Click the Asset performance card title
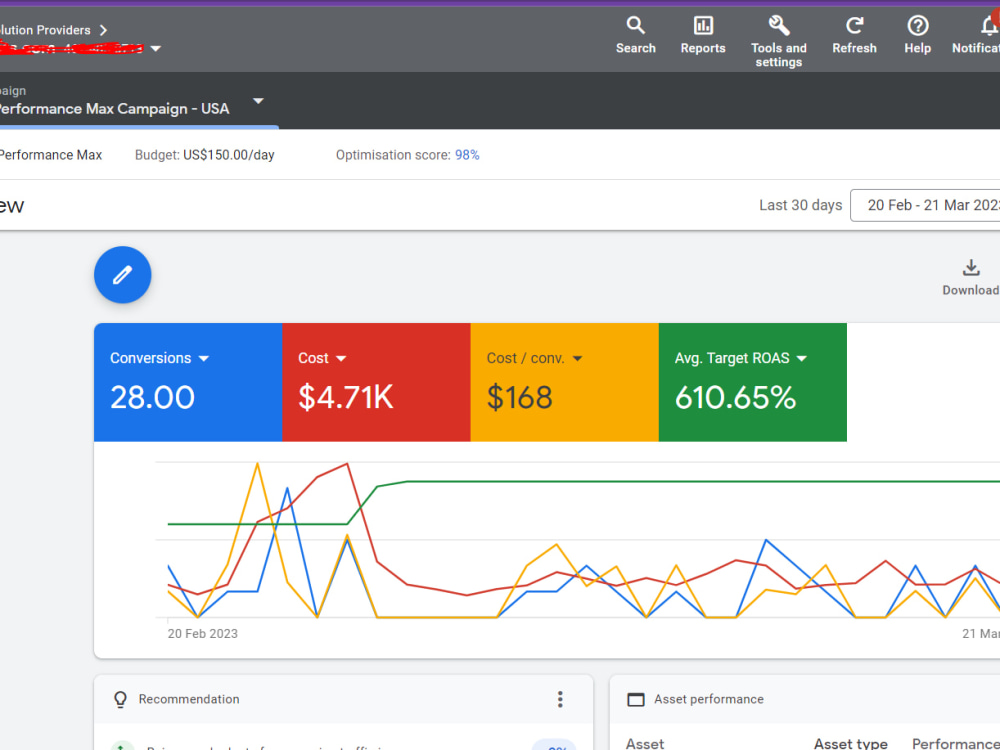The image size is (1000, 750). [709, 699]
